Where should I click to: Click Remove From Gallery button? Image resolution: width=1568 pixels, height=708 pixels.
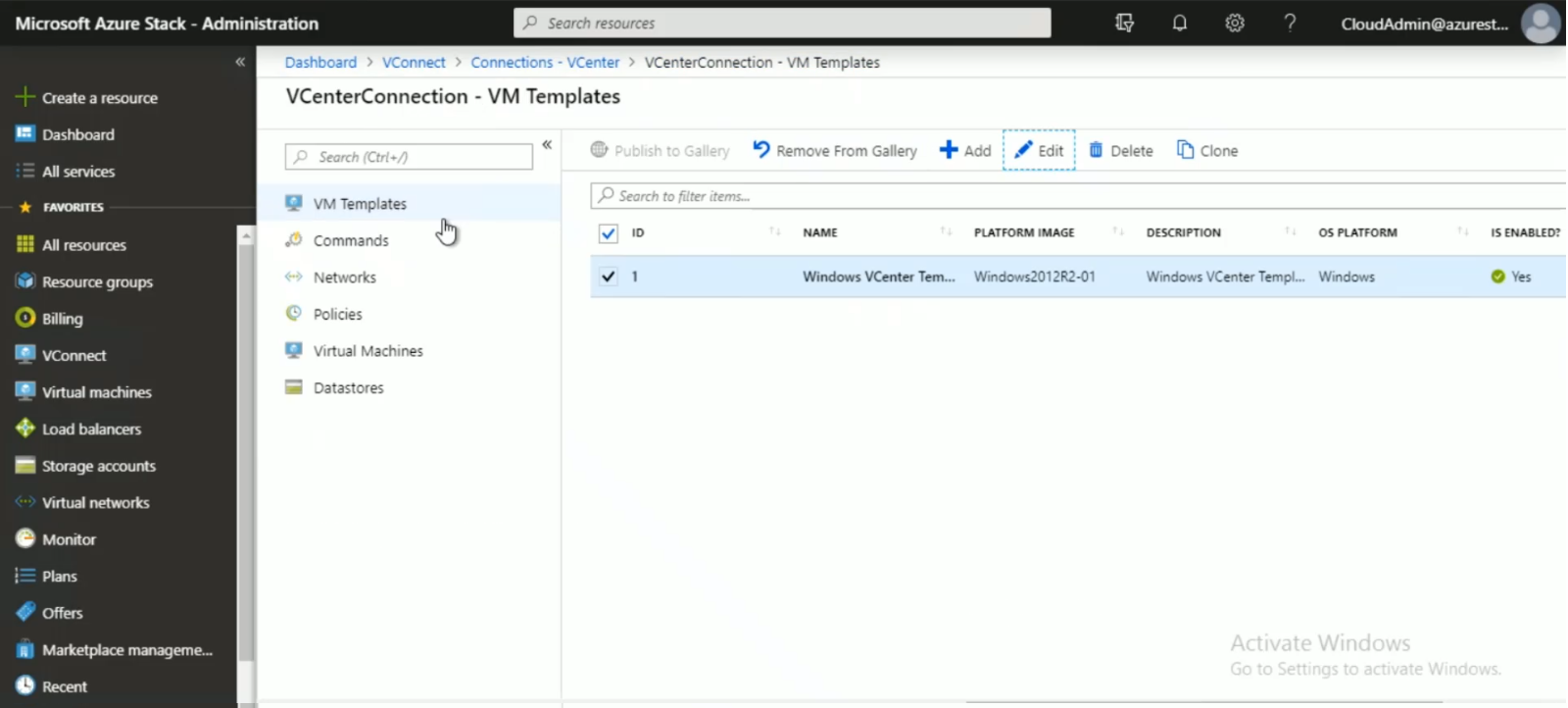(x=835, y=150)
